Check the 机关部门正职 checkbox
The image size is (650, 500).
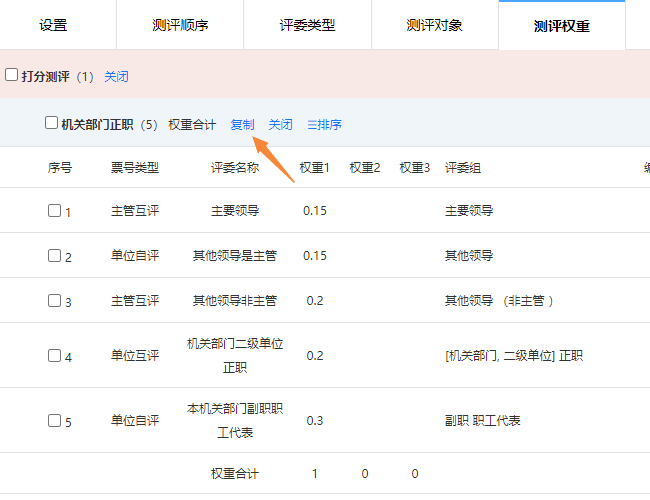tap(51, 123)
